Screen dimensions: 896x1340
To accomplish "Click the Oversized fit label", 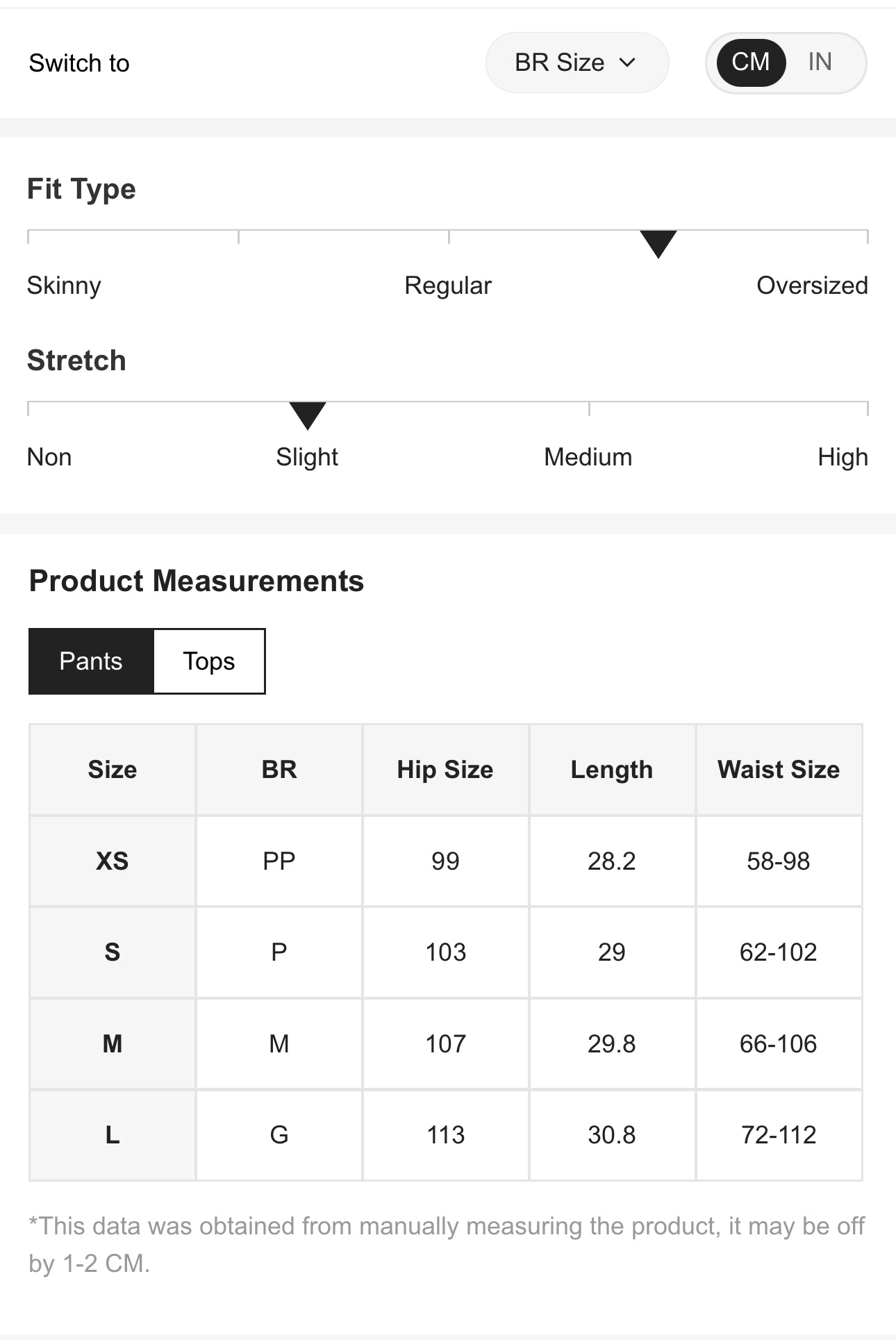I will (812, 286).
